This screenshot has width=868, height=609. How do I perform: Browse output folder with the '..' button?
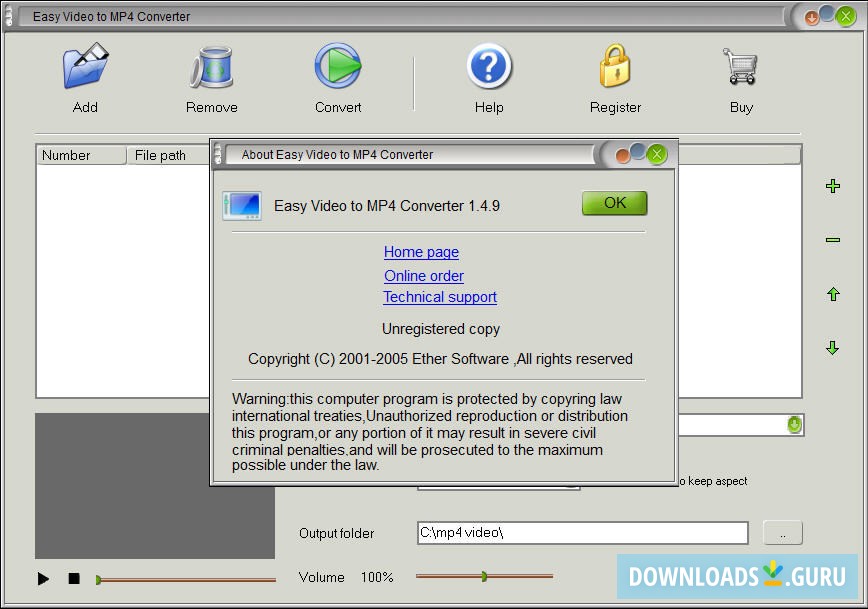click(x=782, y=533)
